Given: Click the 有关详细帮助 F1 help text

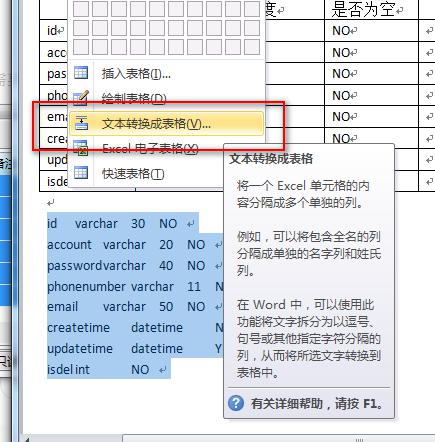Looking at the screenshot, I should [316, 404].
